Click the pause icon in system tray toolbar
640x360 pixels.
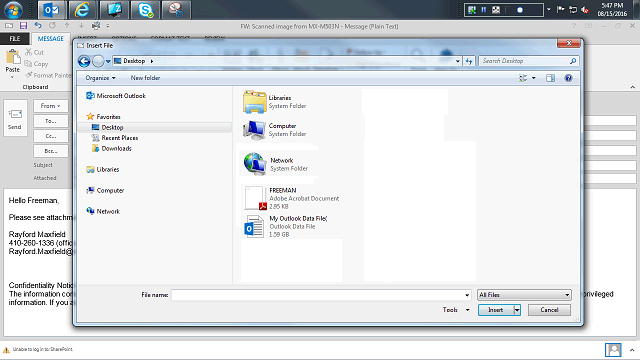tap(484, 10)
